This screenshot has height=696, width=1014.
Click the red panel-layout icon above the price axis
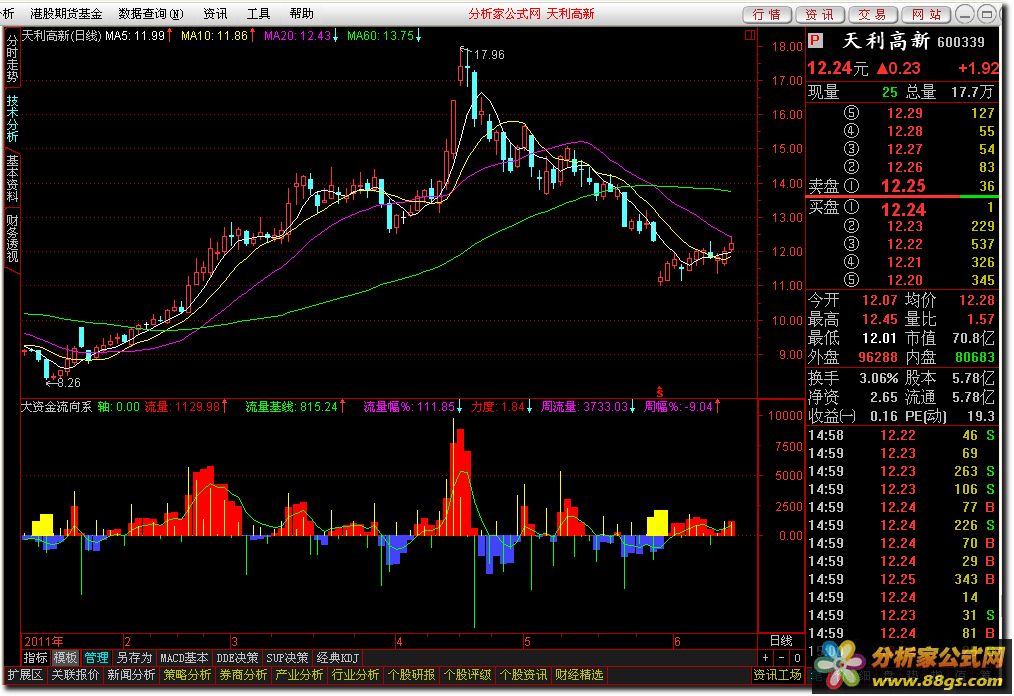[x=750, y=36]
